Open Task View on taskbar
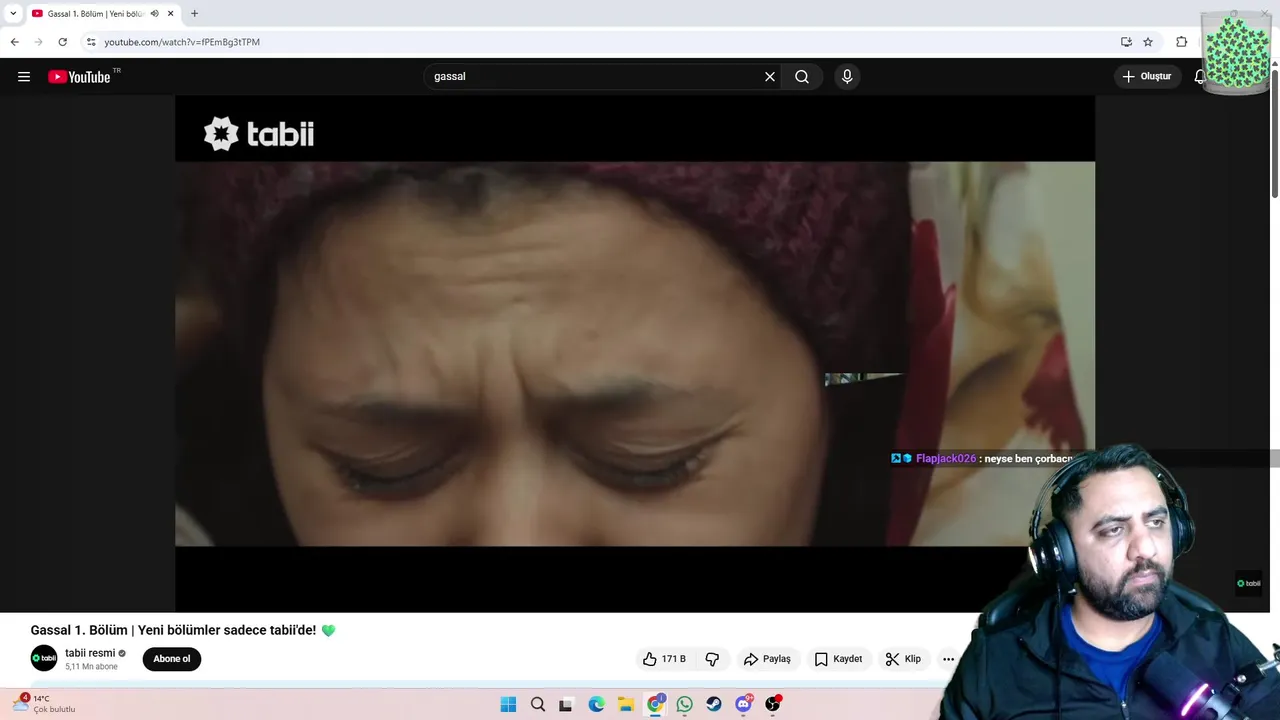Screen dimensions: 1280x720 (566, 704)
